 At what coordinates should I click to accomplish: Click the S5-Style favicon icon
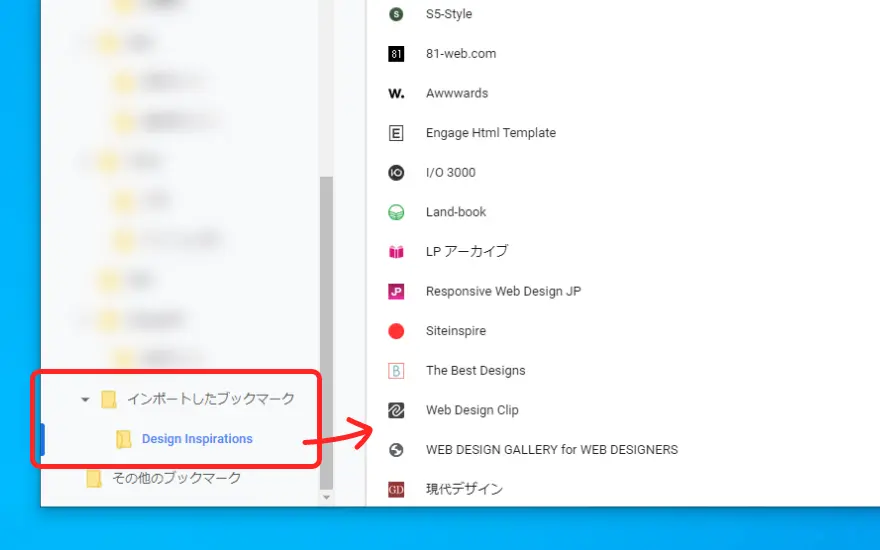click(x=396, y=14)
